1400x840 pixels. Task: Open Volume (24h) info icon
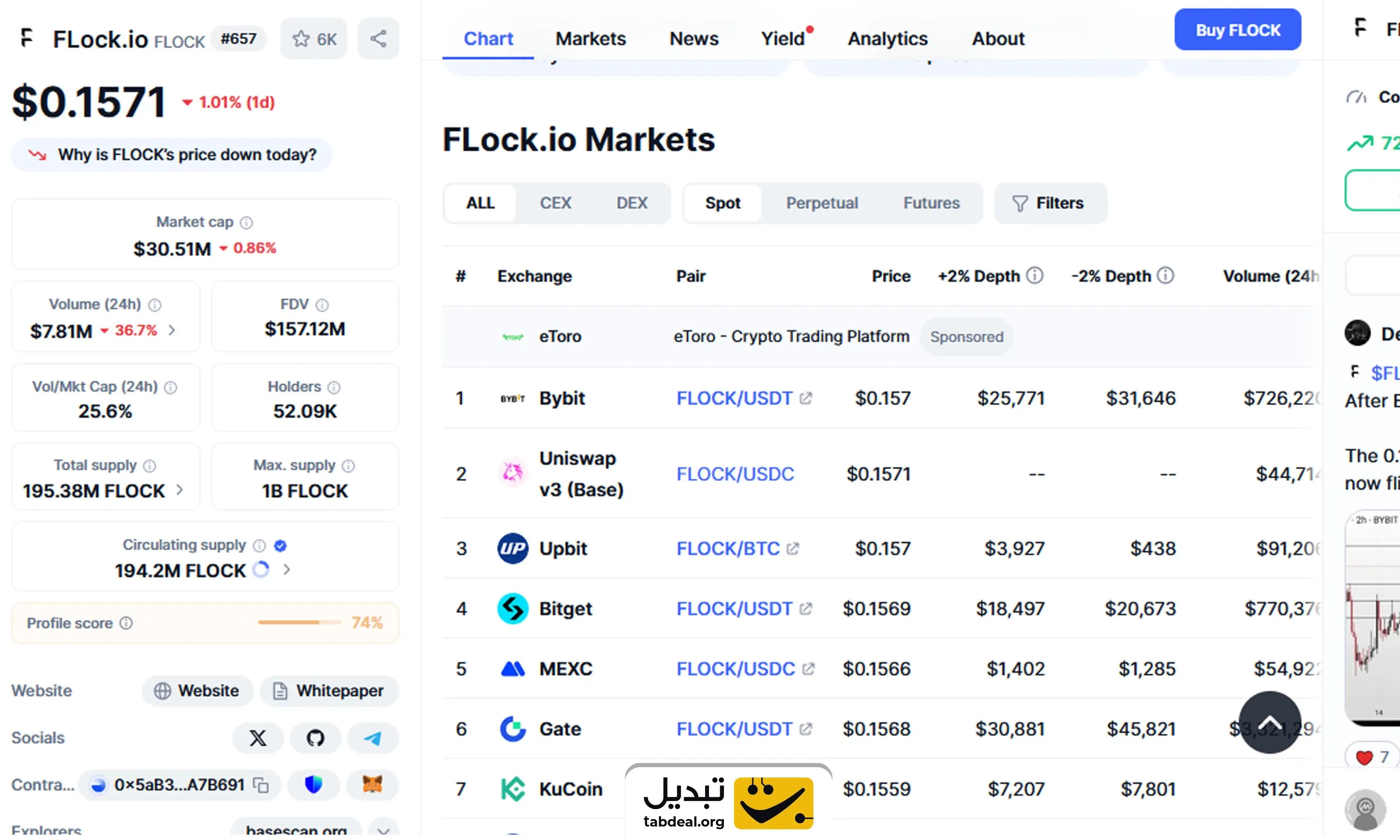pyautogui.click(x=154, y=305)
